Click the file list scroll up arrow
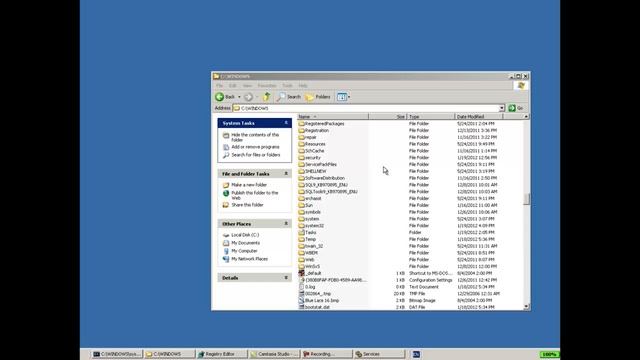Screen dimensions: 640x360 point(526,117)
